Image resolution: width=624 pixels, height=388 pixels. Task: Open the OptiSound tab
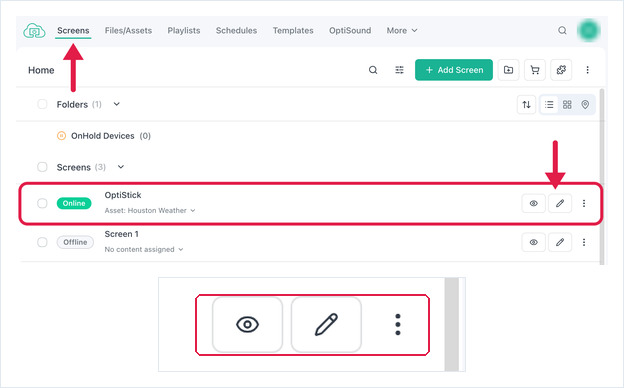350,31
